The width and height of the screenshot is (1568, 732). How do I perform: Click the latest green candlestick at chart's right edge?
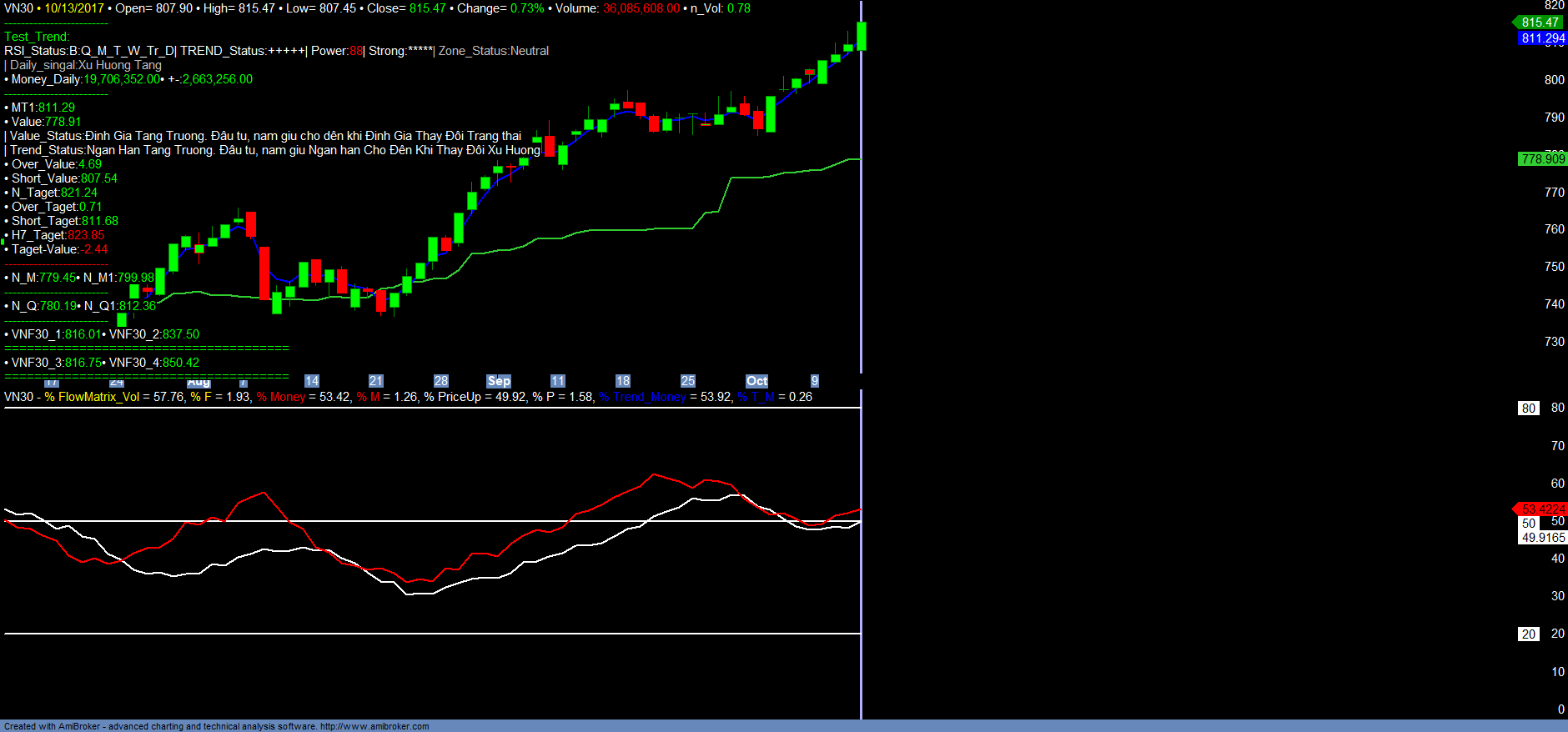pos(861,37)
